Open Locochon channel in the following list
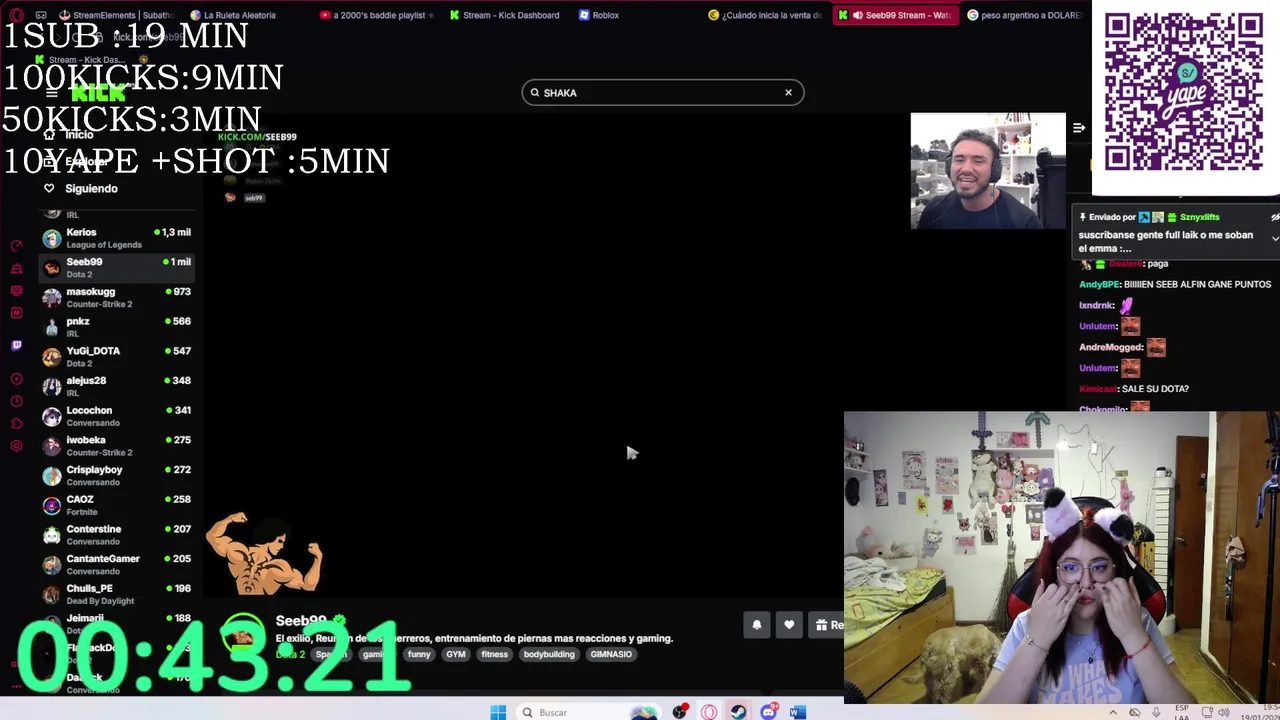This screenshot has height=720, width=1280. coord(116,416)
